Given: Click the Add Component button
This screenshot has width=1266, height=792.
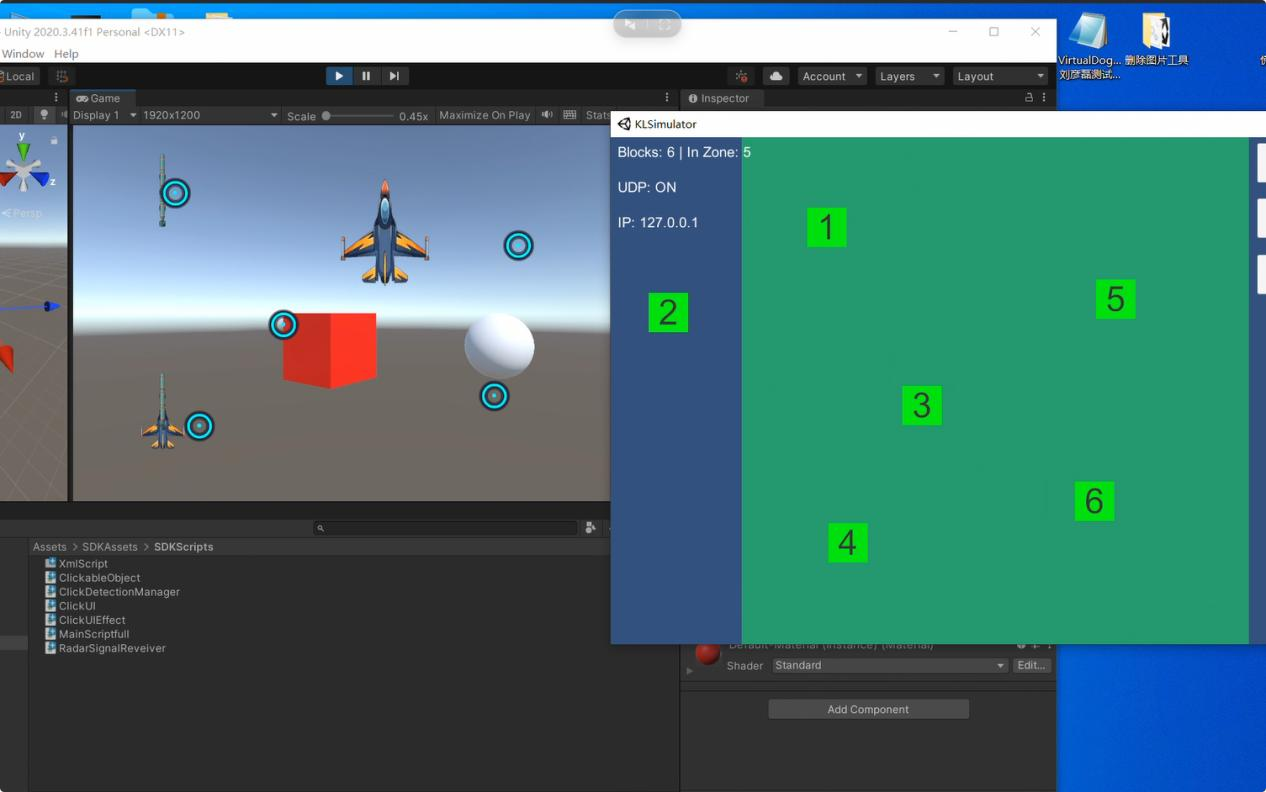Looking at the screenshot, I should coord(868,709).
